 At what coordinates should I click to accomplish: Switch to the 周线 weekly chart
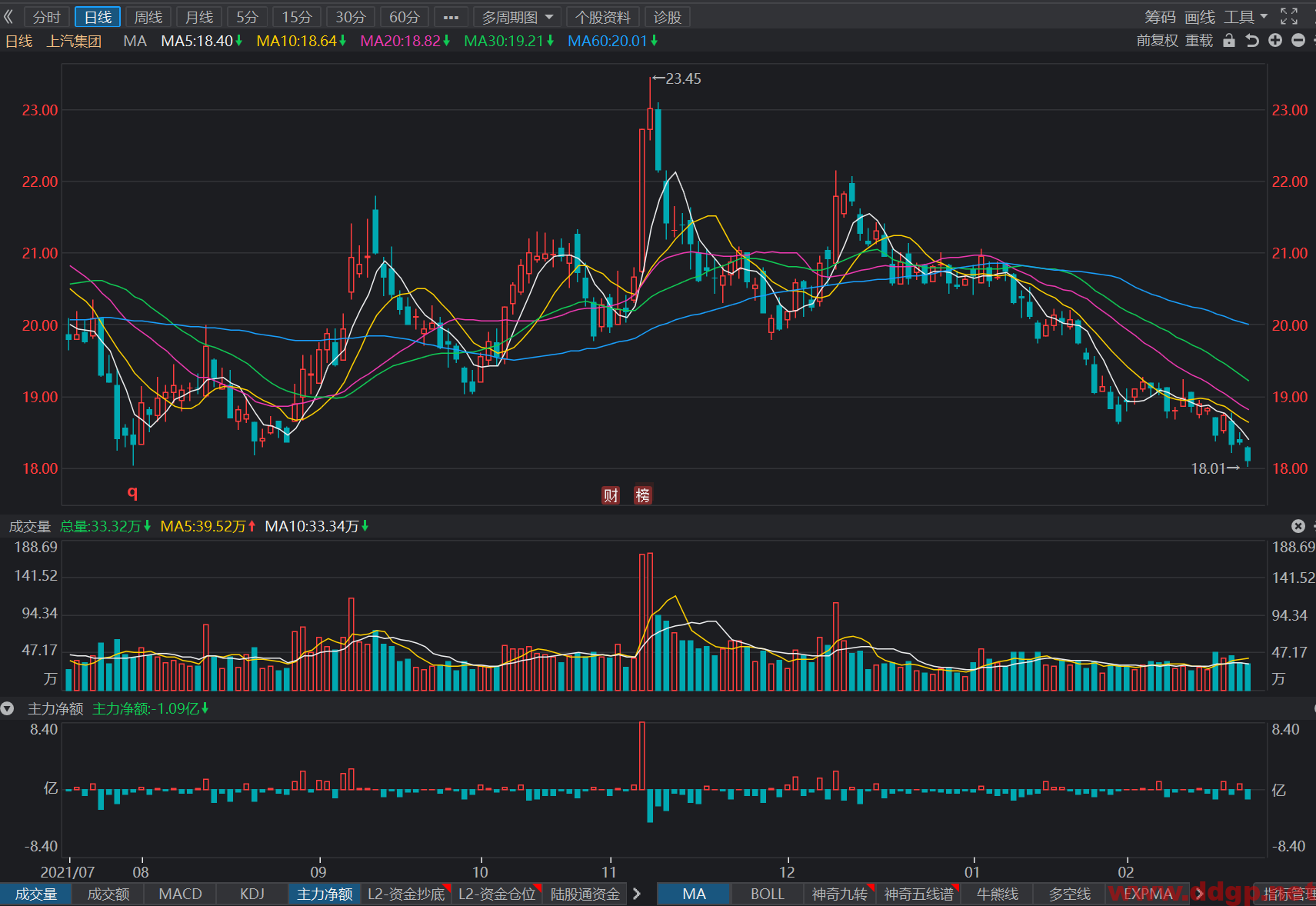[148, 17]
